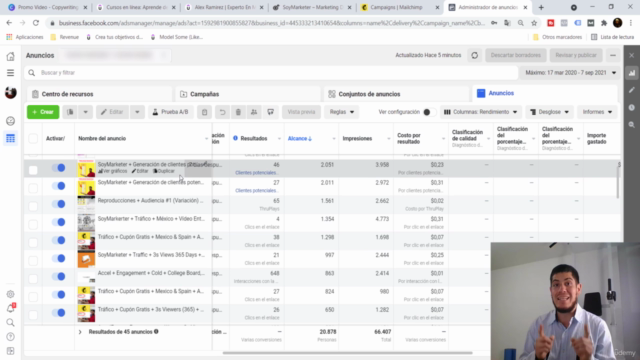Expand the Resultados de 45 anuncios row
This screenshot has height=360, width=640.
tap(80, 332)
